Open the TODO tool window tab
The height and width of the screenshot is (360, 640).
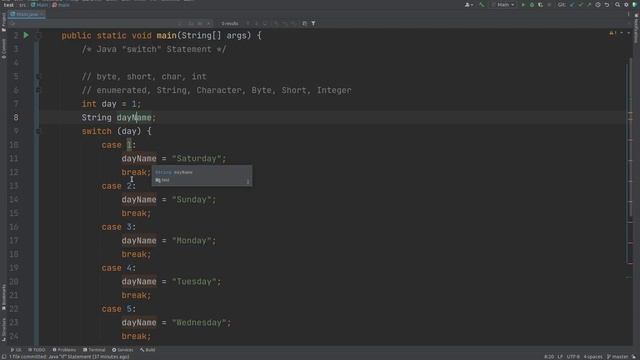37,350
